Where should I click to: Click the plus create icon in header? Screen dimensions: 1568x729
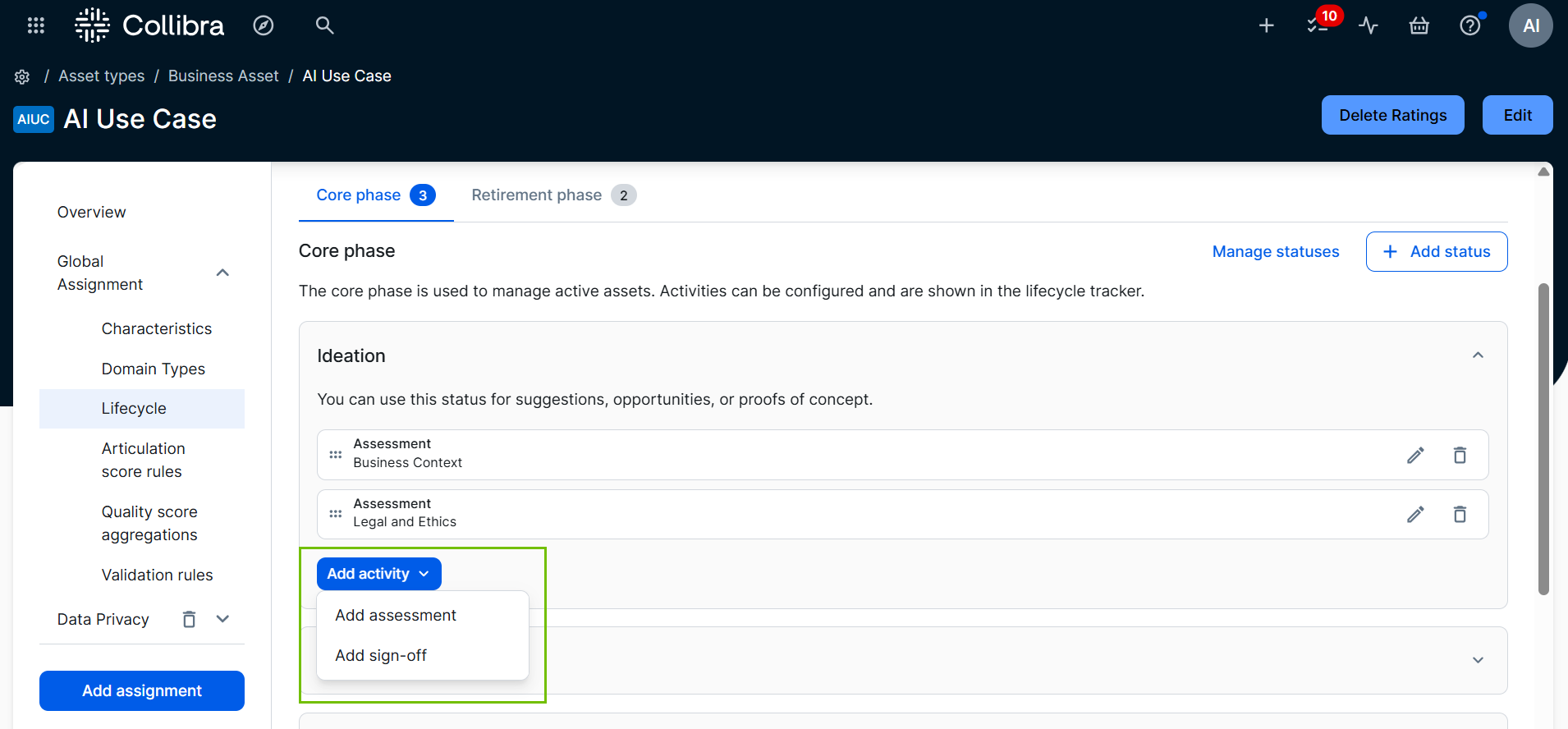pos(1266,25)
